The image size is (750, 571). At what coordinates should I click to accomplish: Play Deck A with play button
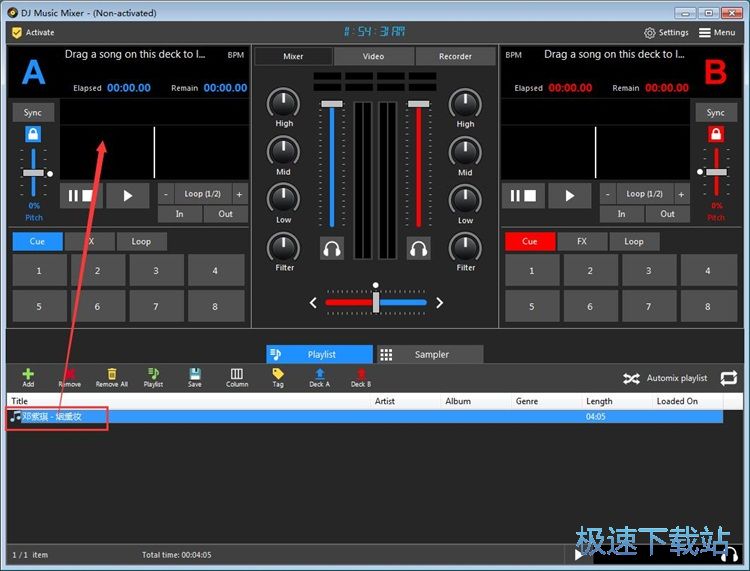click(x=127, y=196)
